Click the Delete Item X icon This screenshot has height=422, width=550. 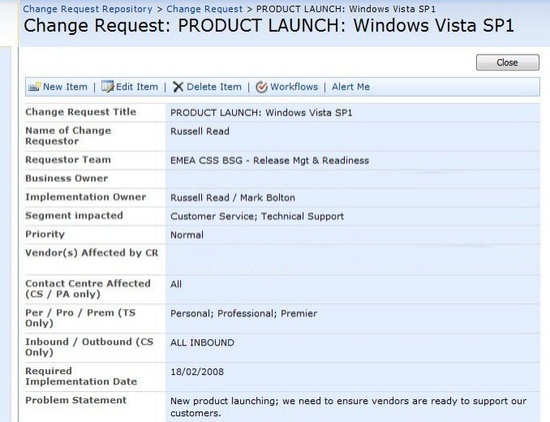[178, 87]
